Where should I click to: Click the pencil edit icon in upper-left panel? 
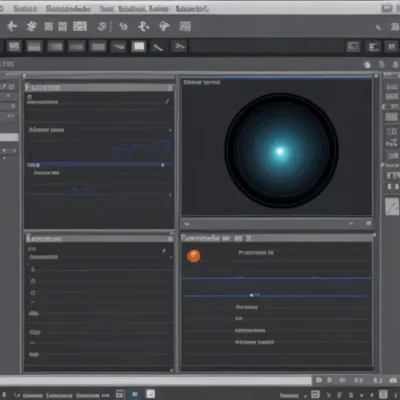click(167, 101)
